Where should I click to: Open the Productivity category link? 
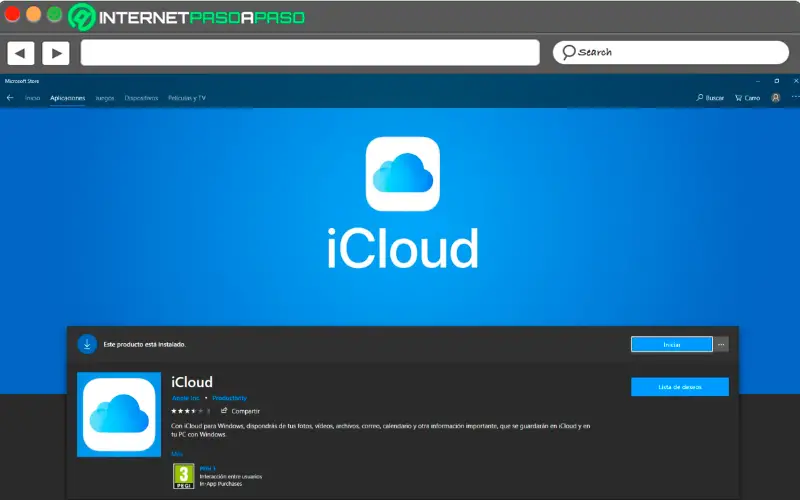(230, 398)
